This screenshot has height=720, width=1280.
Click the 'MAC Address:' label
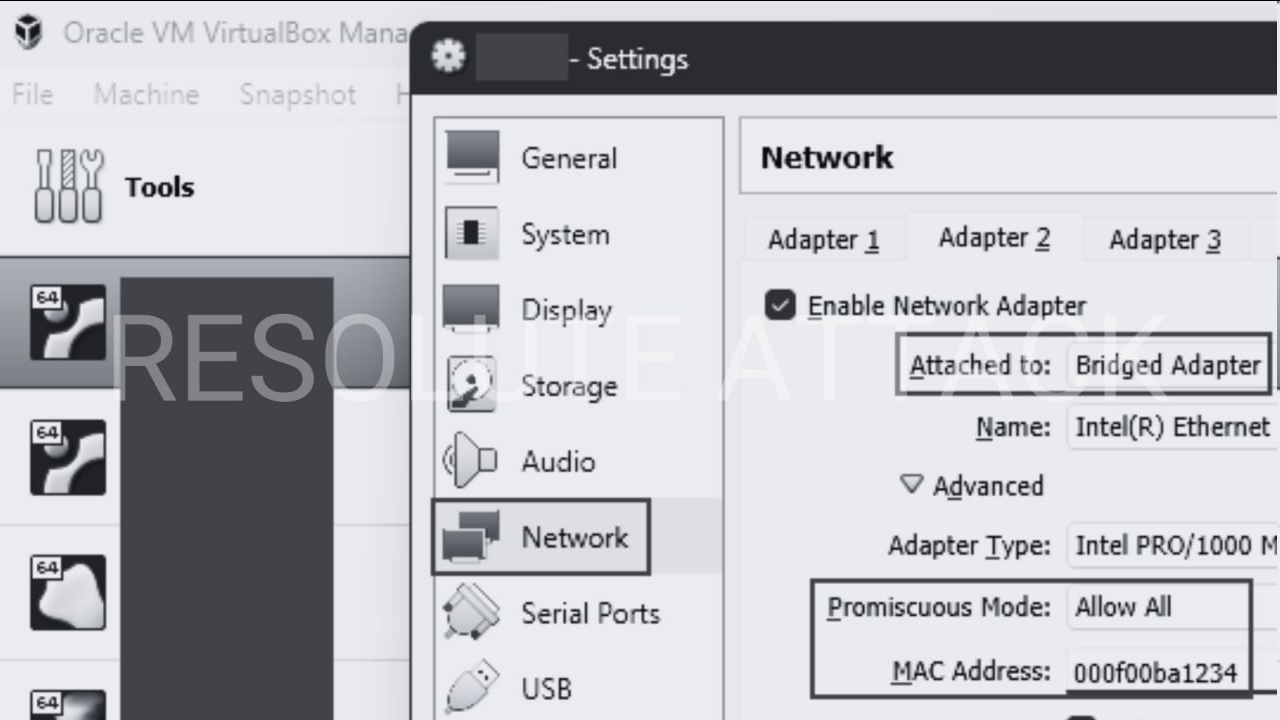(971, 670)
